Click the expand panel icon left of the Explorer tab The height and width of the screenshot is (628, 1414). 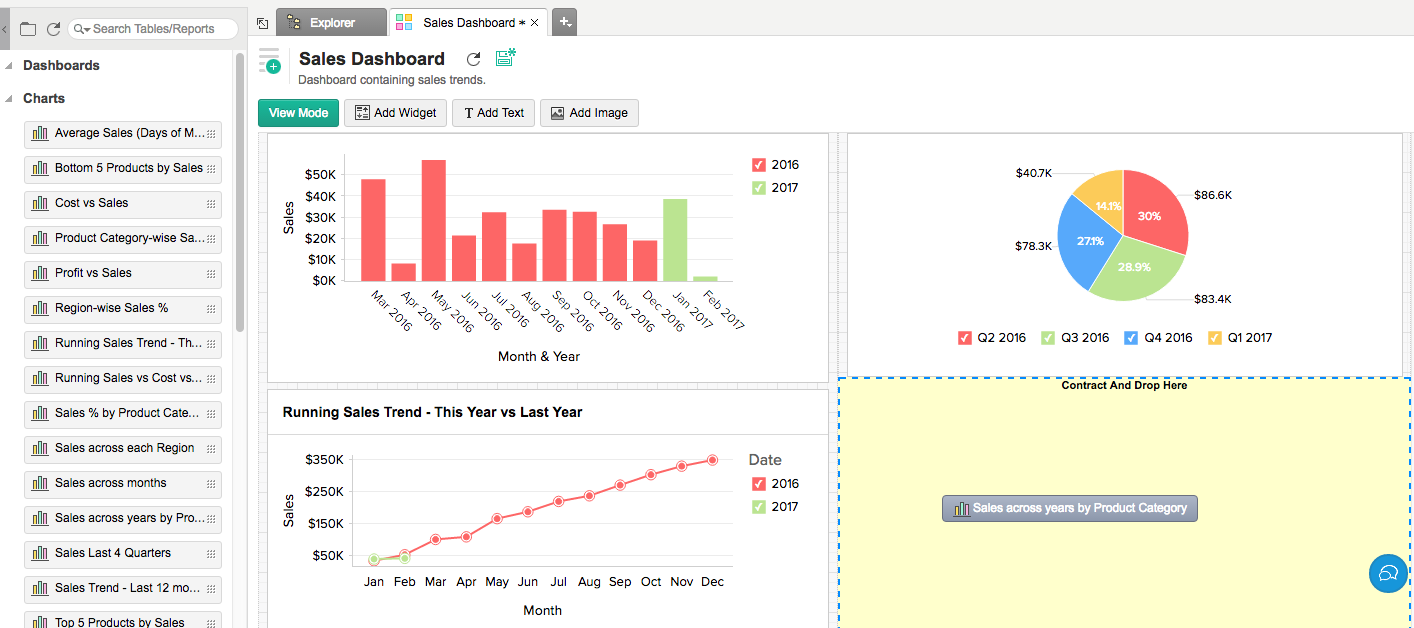(x=262, y=22)
